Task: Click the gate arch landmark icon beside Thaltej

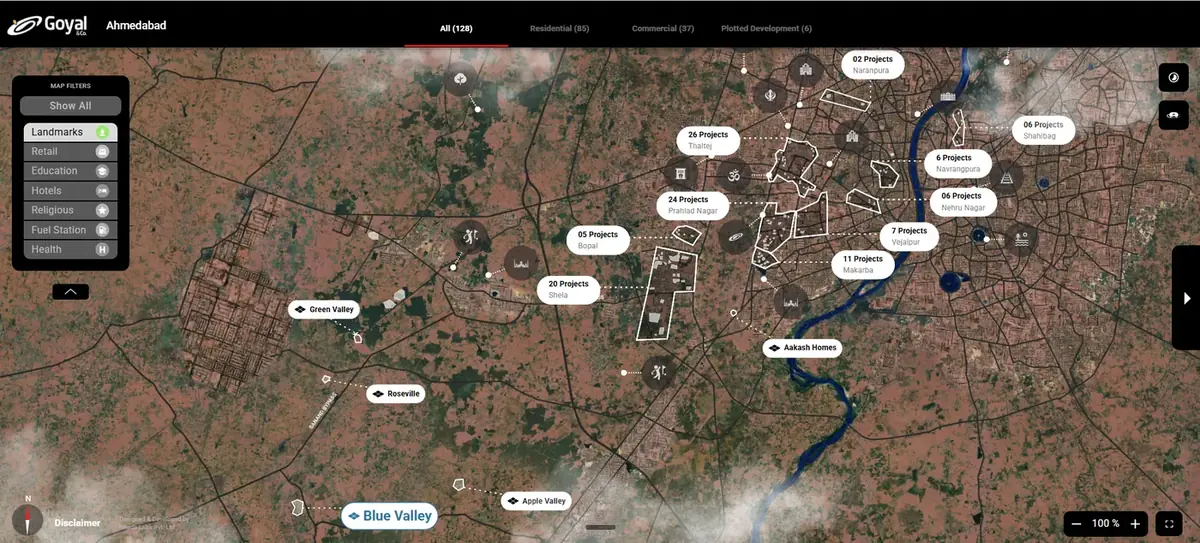Action: pyautogui.click(x=680, y=172)
